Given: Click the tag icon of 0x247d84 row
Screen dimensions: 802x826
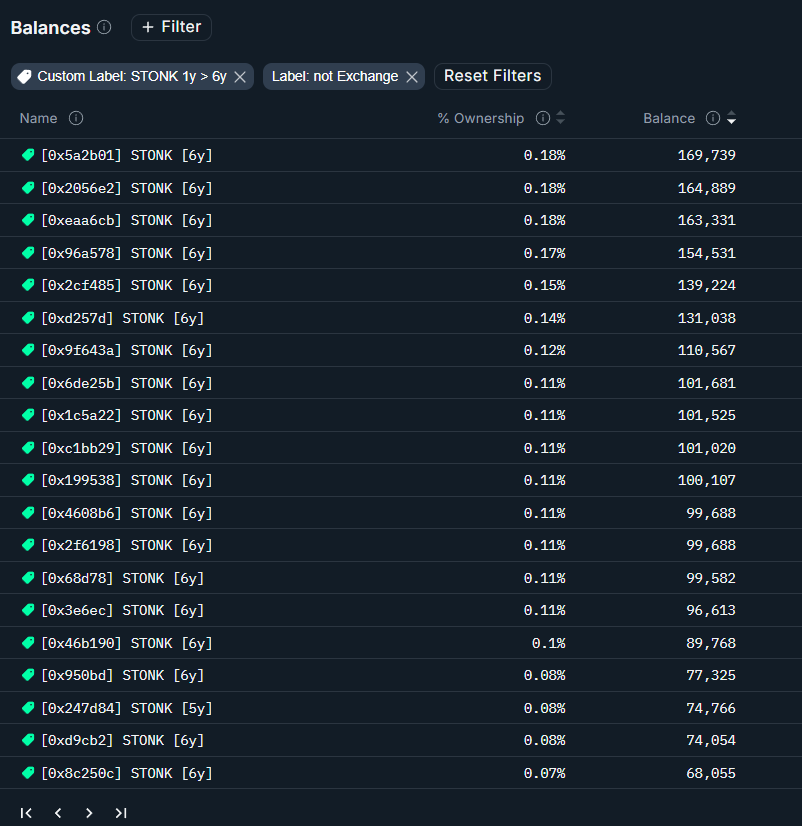Looking at the screenshot, I should tap(28, 707).
